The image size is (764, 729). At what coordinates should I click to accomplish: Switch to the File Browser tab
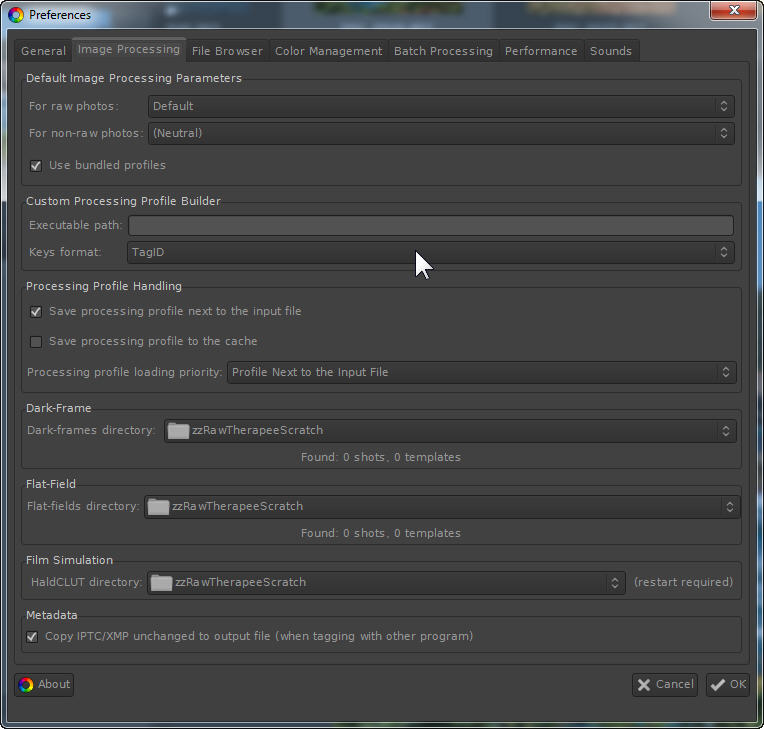click(227, 51)
